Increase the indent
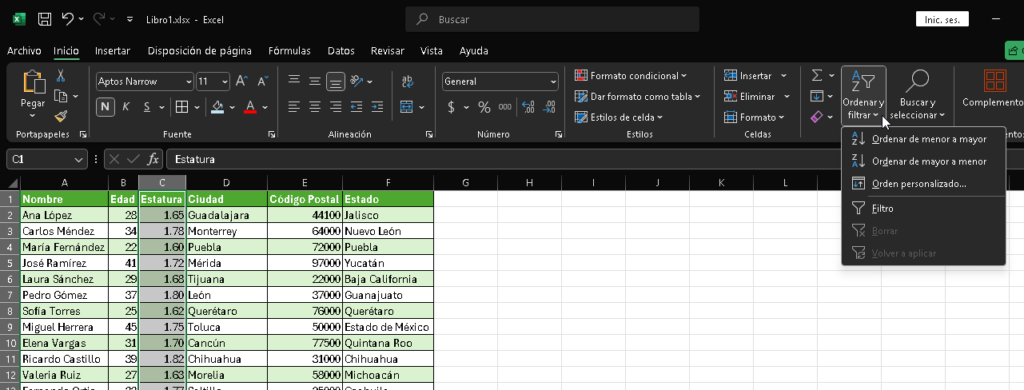This screenshot has height=390, width=1024. tap(377, 106)
